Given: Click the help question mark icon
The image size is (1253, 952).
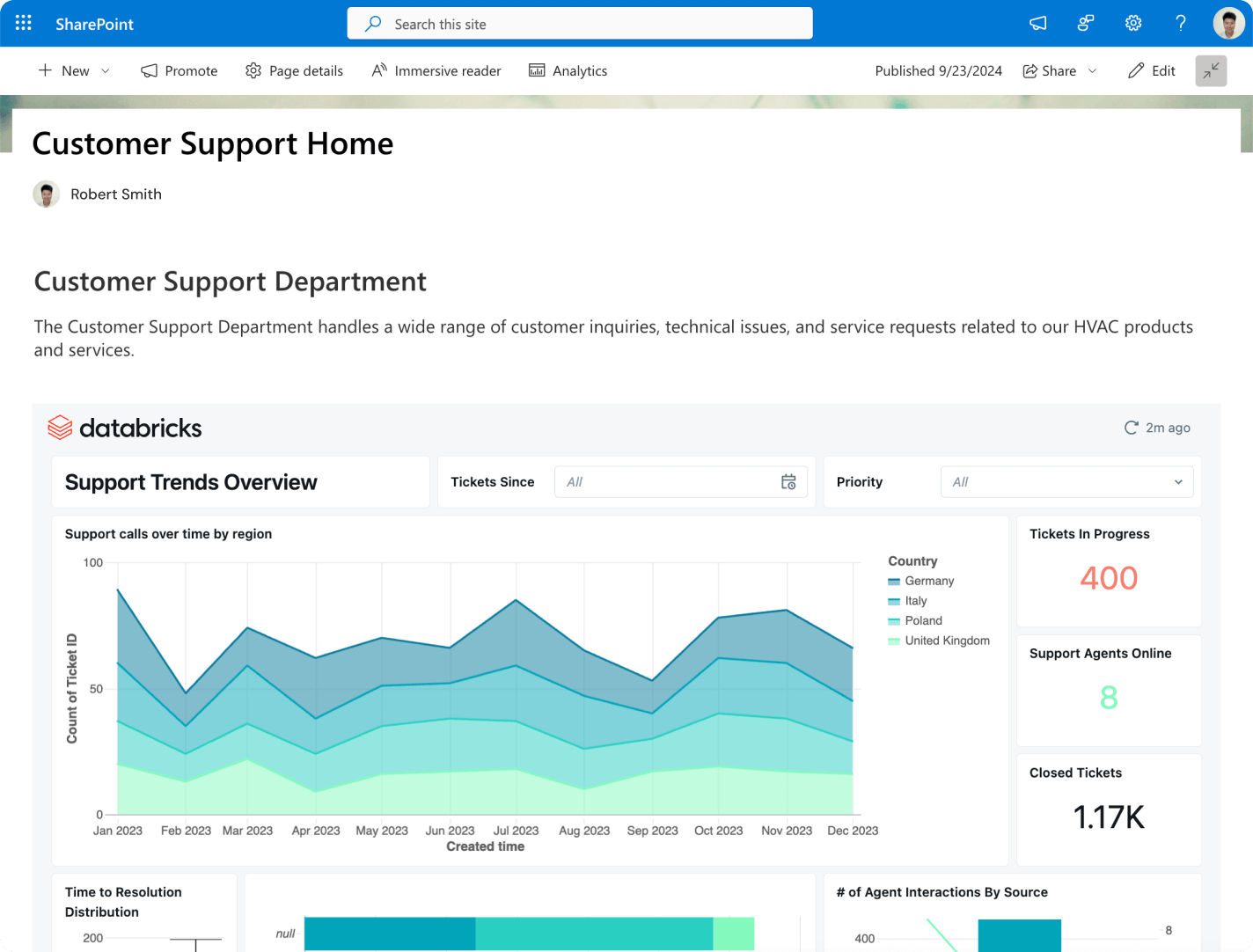Looking at the screenshot, I should (1181, 24).
